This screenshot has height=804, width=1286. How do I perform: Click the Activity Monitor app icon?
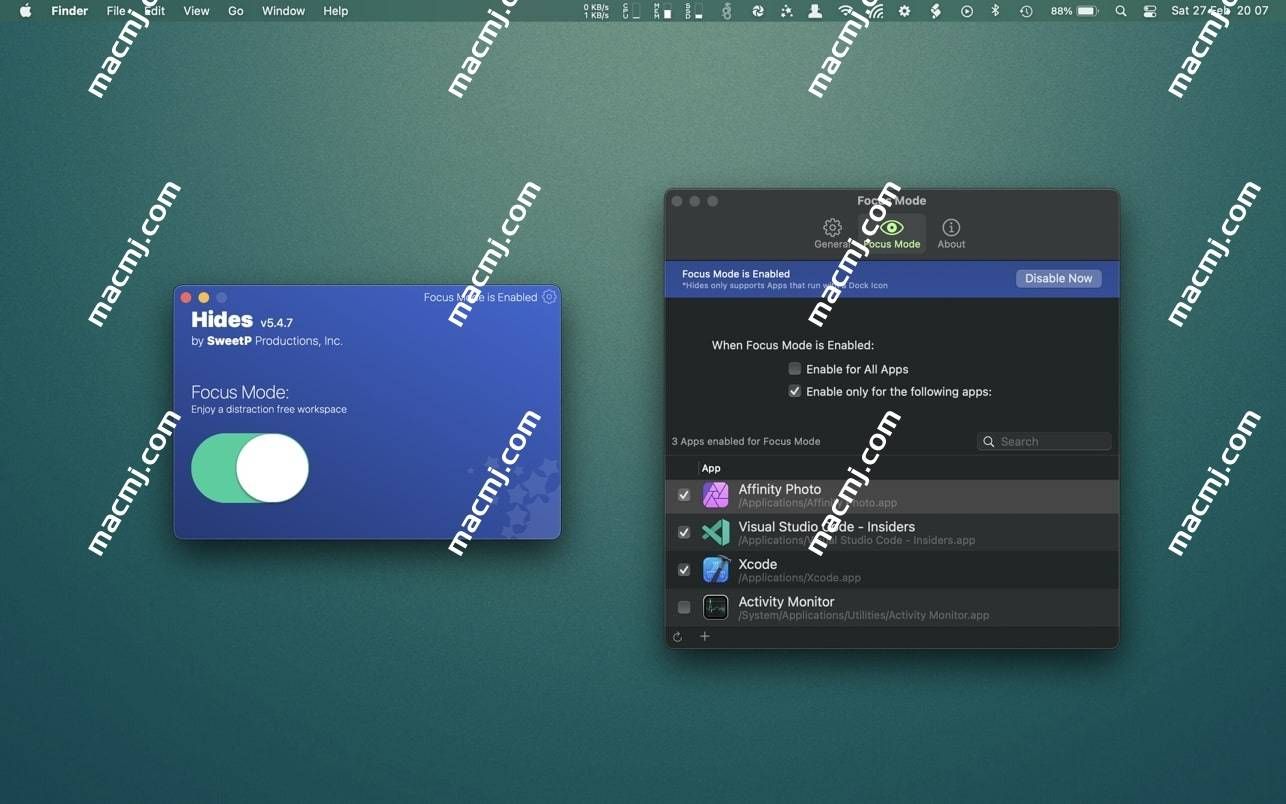(716, 607)
